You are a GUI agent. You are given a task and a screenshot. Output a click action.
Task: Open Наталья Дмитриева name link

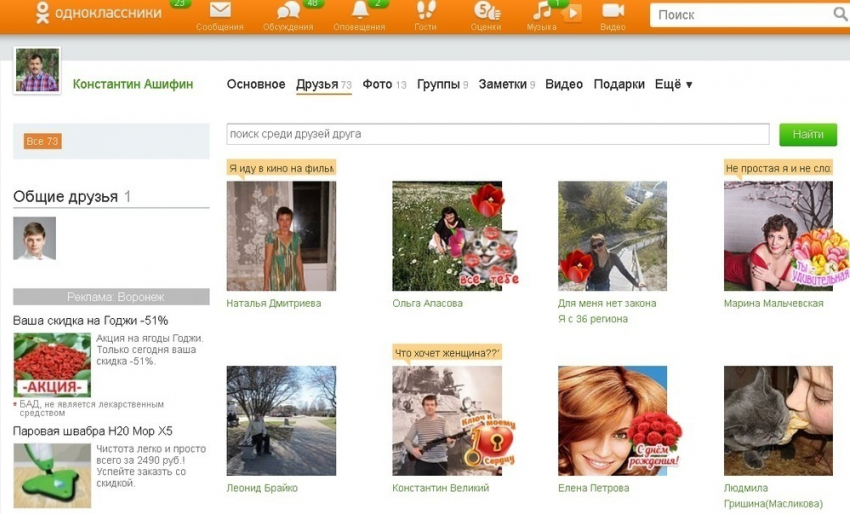[274, 304]
